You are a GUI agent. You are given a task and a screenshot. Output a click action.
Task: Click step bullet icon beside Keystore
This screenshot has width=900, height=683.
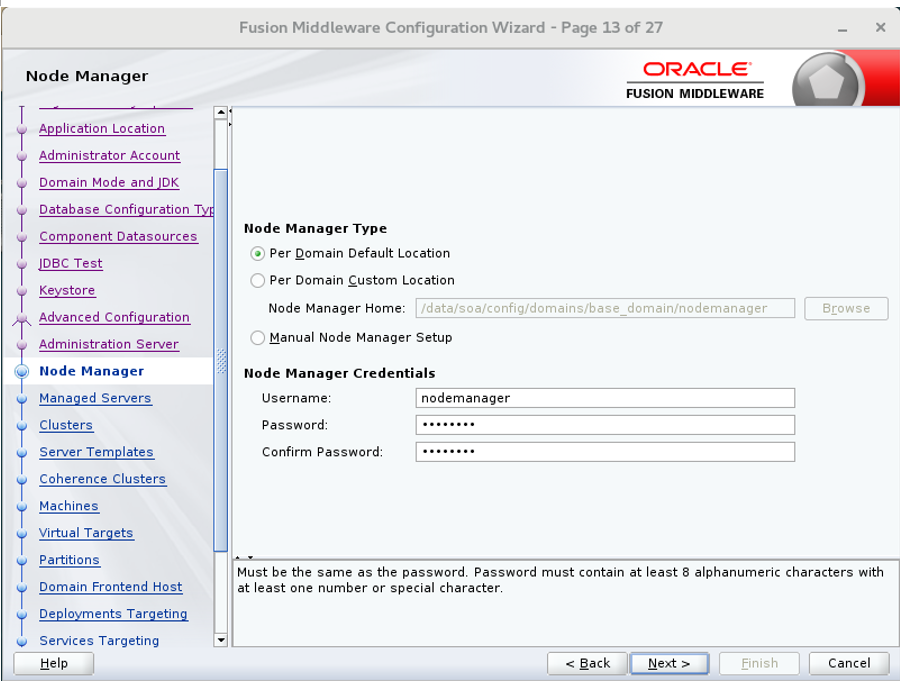pos(22,291)
